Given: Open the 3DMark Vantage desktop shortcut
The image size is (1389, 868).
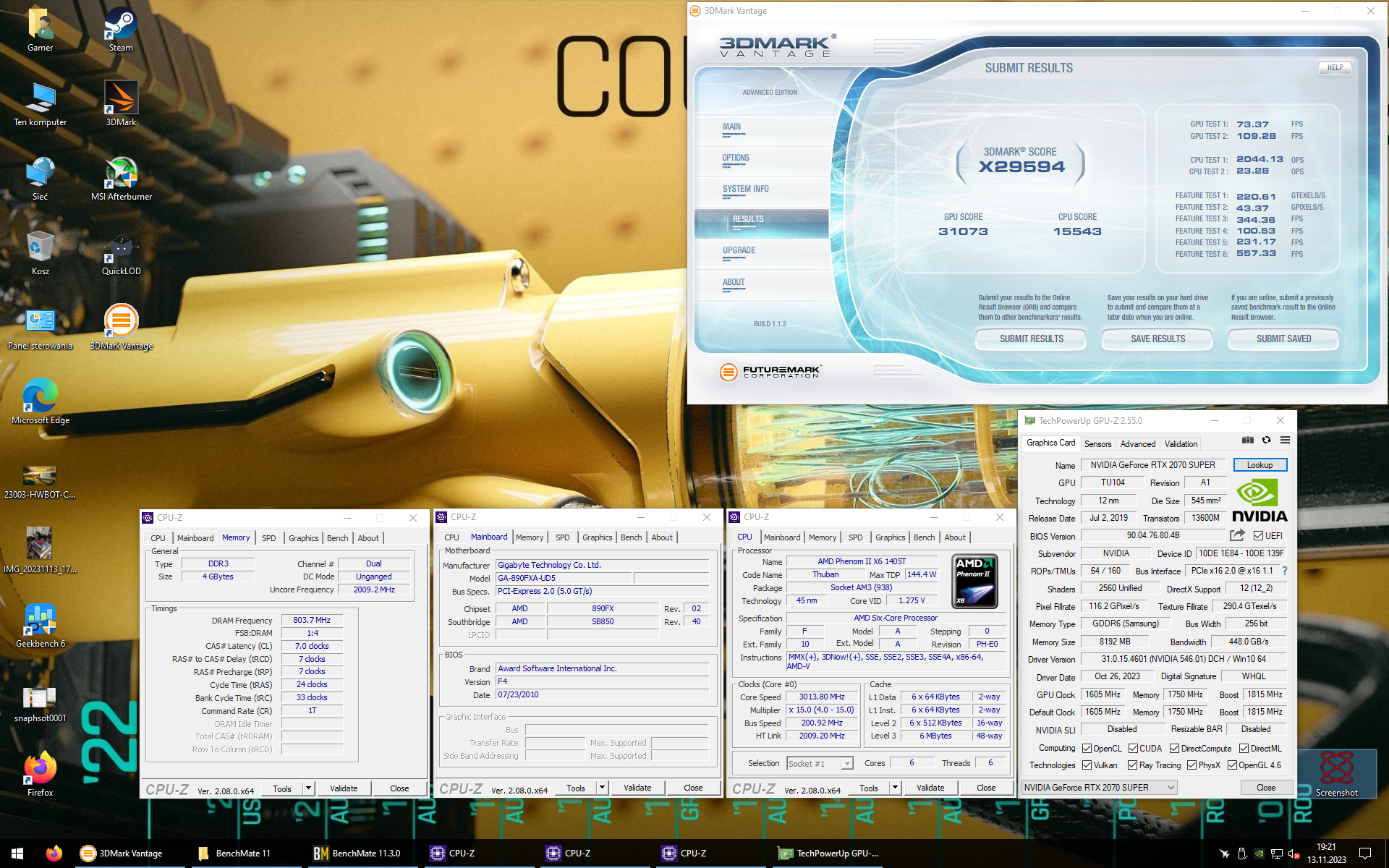Looking at the screenshot, I should point(121,327).
